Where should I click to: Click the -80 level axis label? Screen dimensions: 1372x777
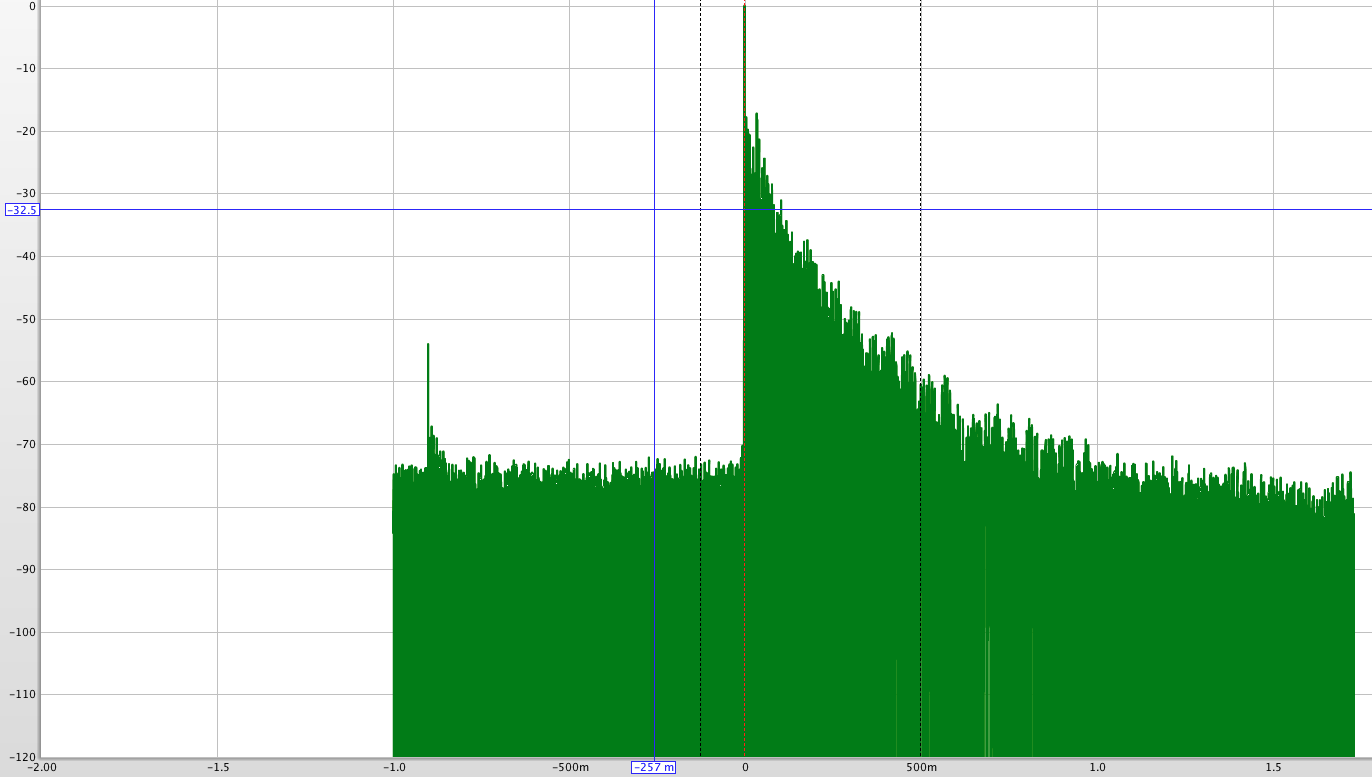point(26,507)
